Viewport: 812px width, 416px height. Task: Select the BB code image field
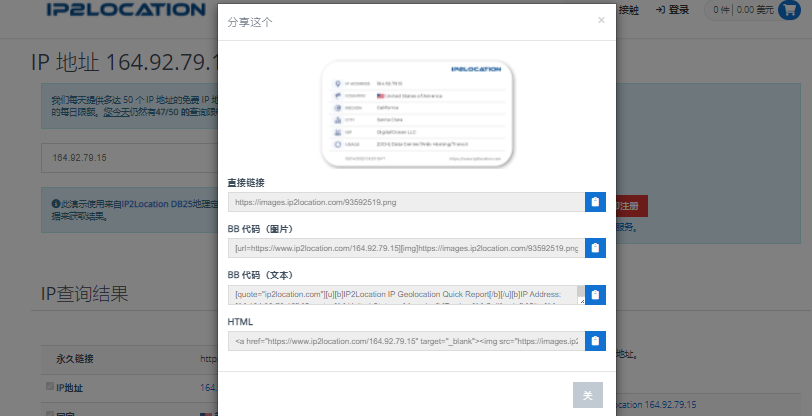tap(407, 248)
